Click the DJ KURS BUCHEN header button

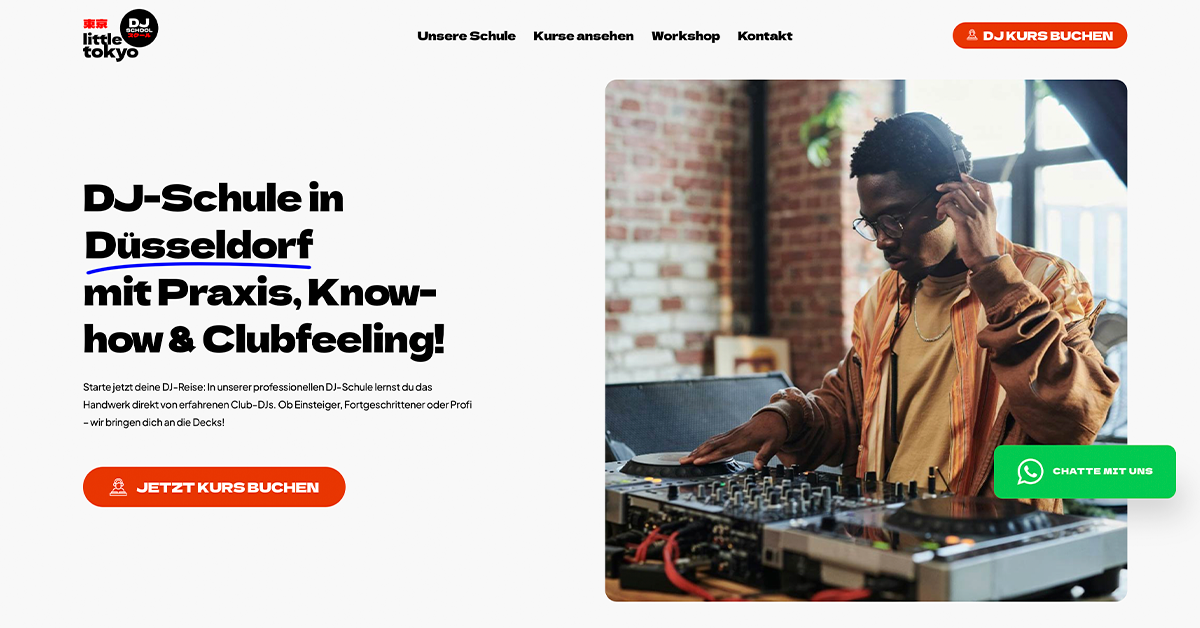click(x=1040, y=35)
